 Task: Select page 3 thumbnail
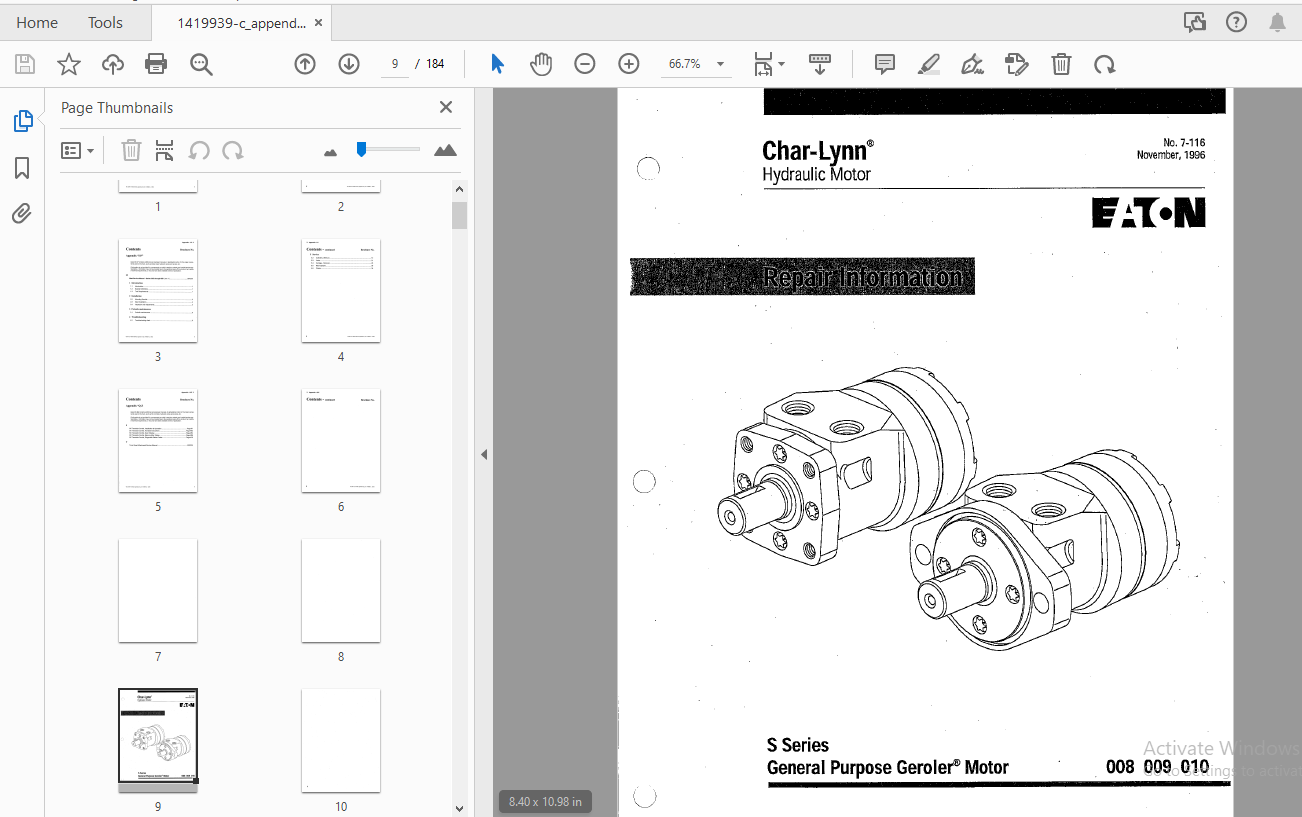click(x=158, y=291)
